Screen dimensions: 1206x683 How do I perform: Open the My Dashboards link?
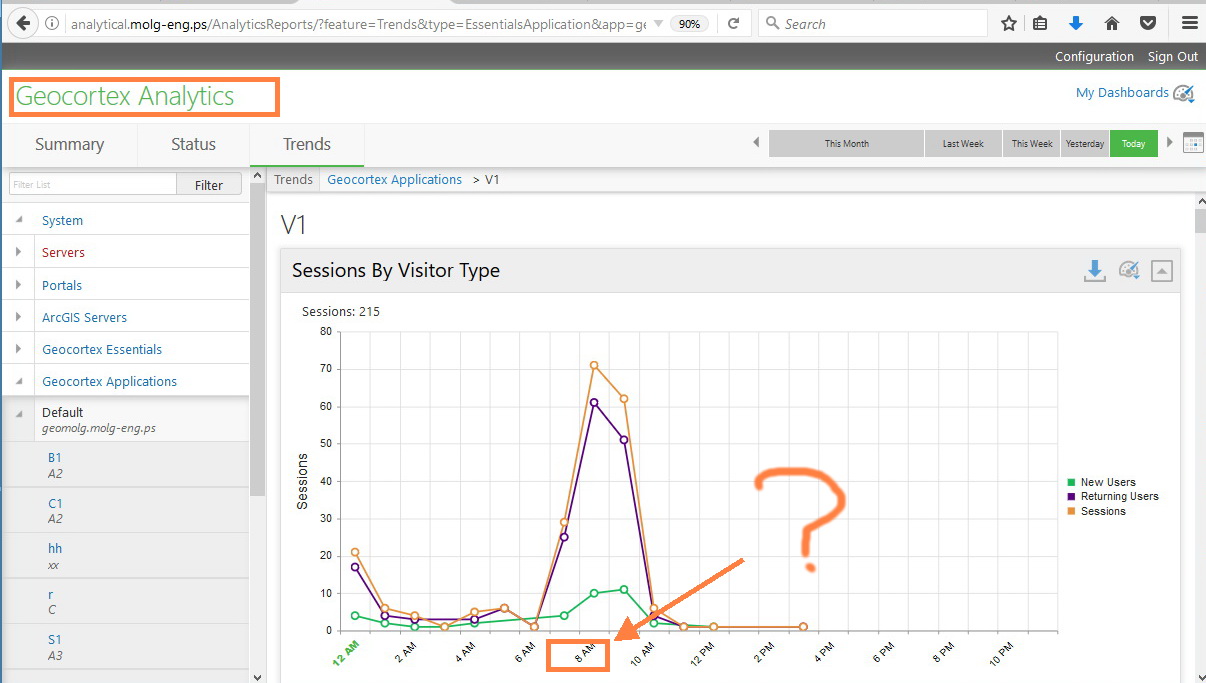(x=1122, y=92)
